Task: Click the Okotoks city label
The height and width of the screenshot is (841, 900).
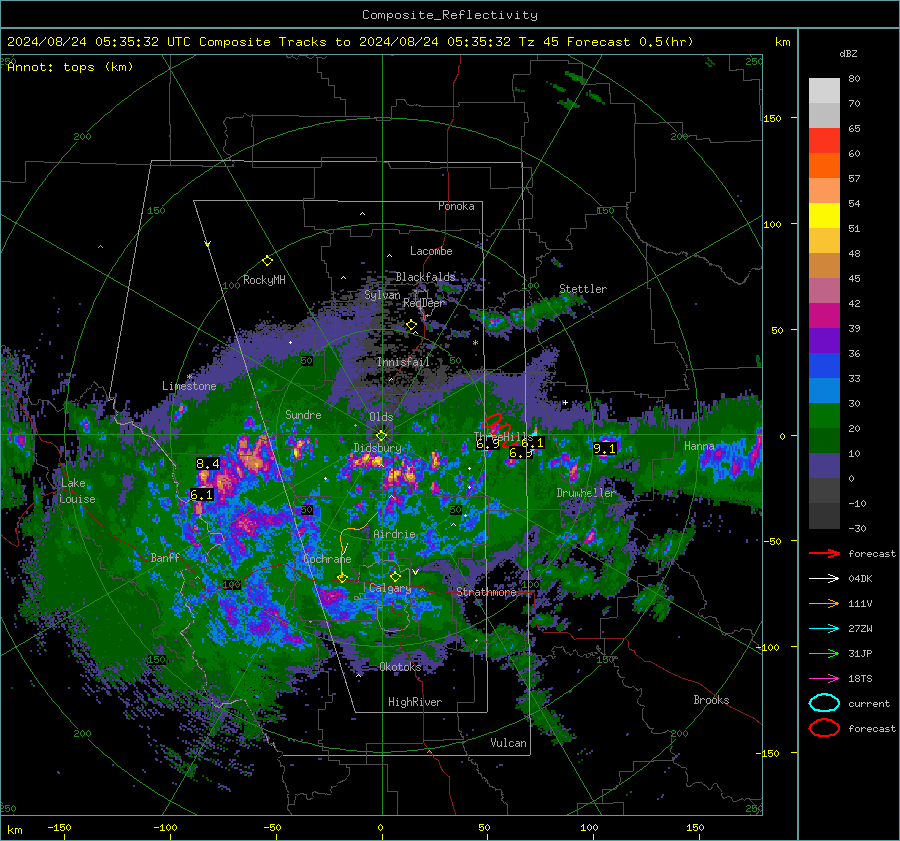Action: 400,667
